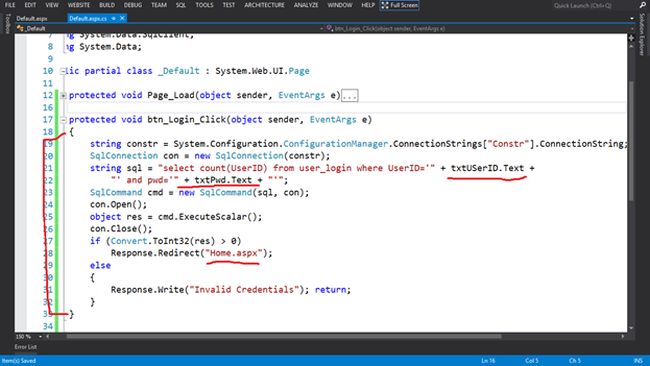Viewport: 650px width, 366px height.
Task: Open the FILE menu
Action: 10,5
